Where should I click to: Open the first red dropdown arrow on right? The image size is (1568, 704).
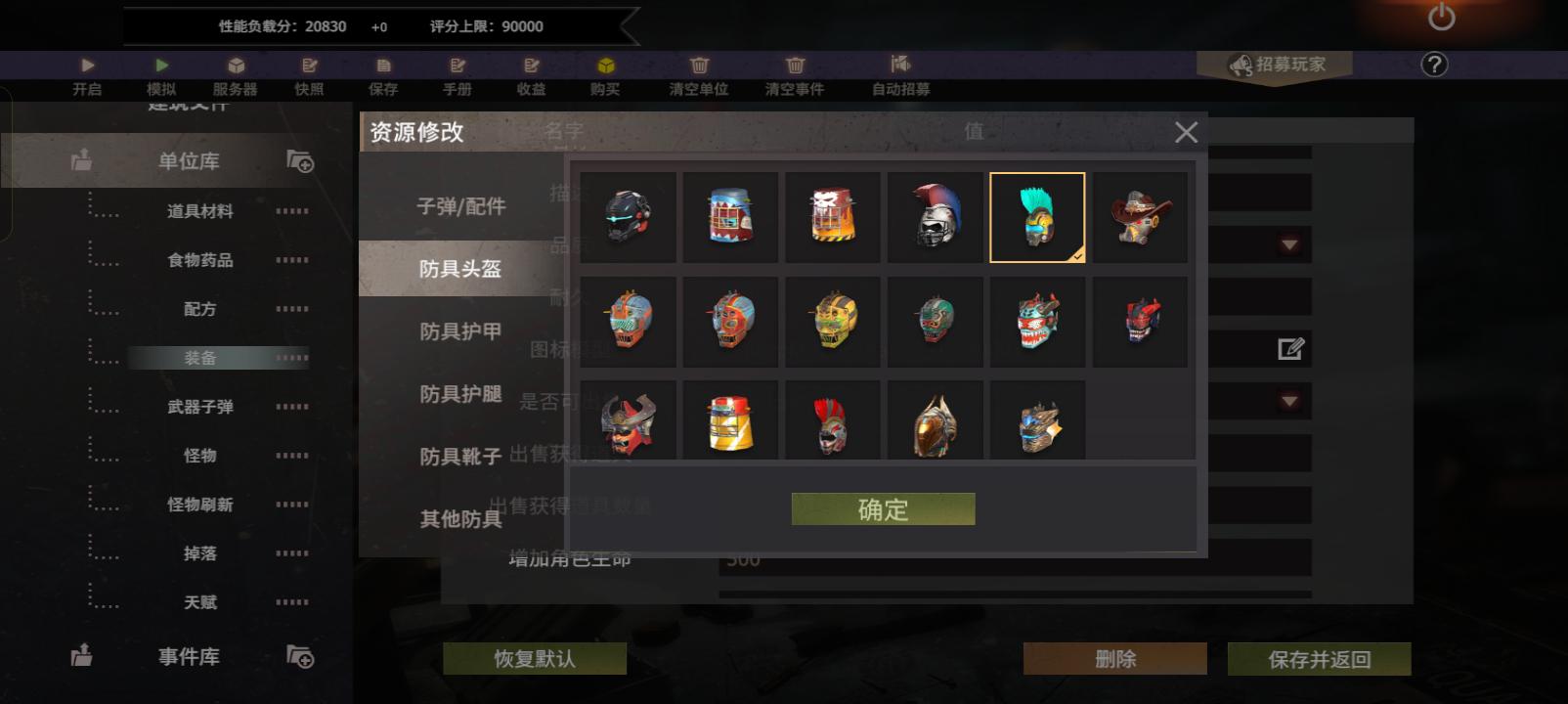click(x=1289, y=244)
